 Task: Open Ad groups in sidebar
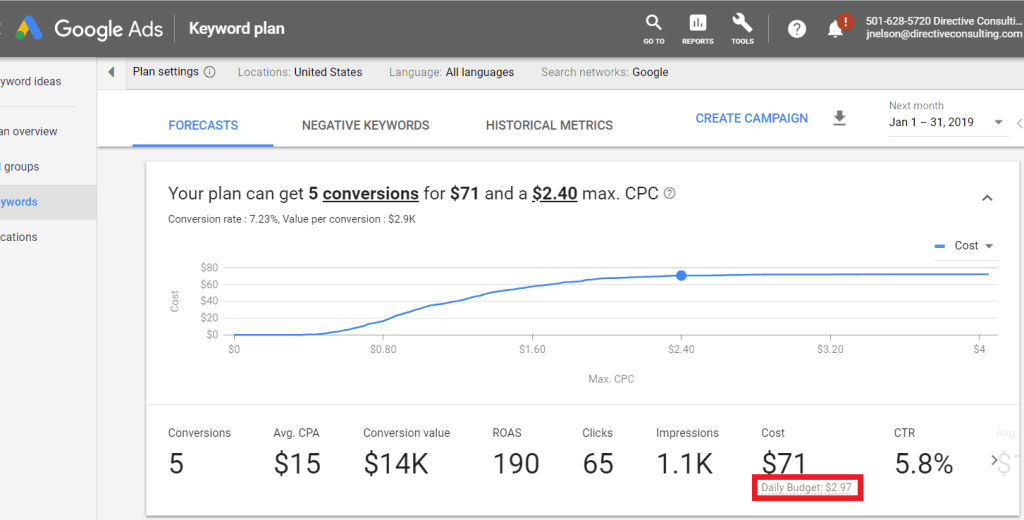click(x=20, y=167)
